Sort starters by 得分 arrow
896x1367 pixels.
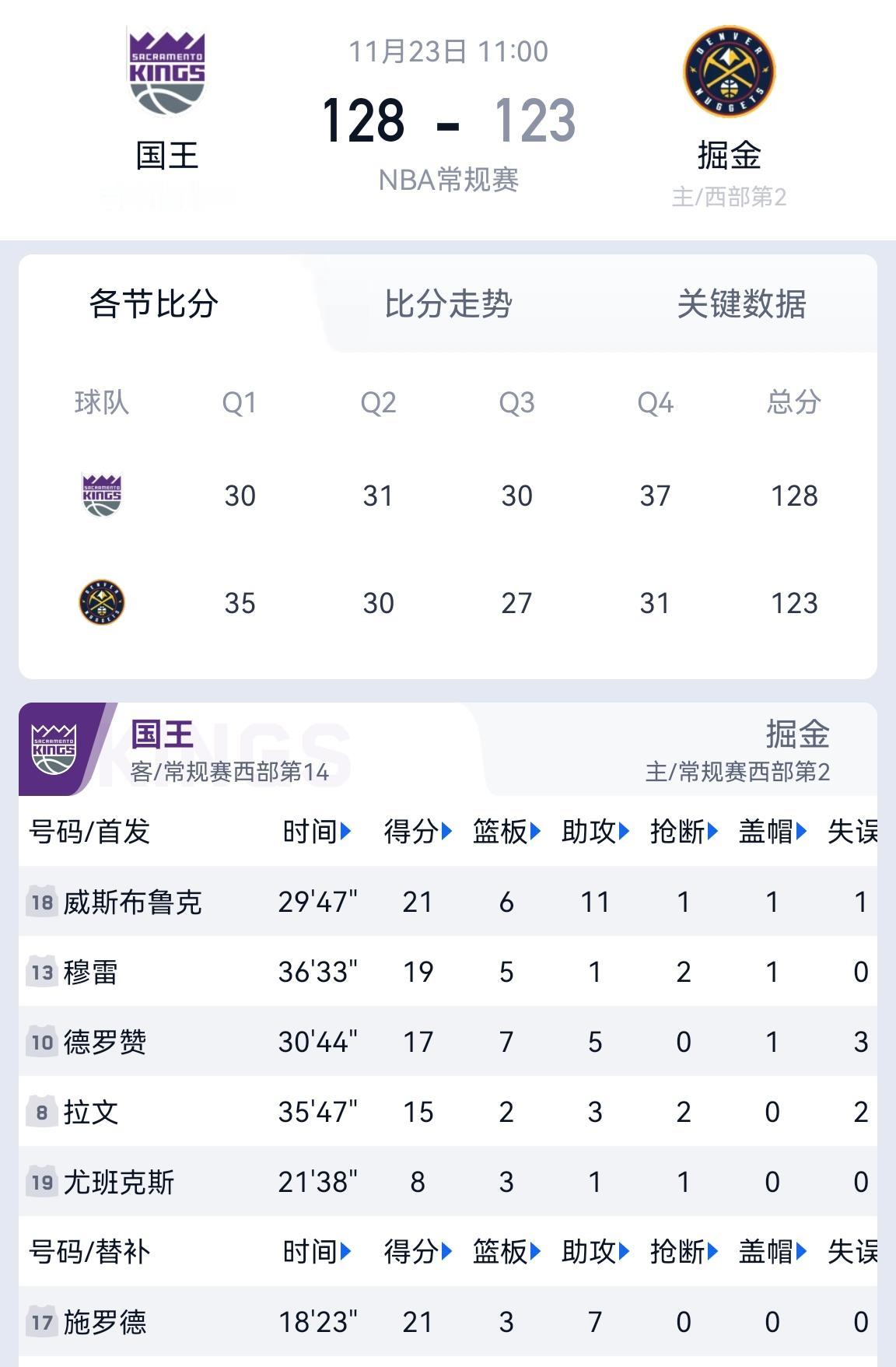tap(446, 832)
